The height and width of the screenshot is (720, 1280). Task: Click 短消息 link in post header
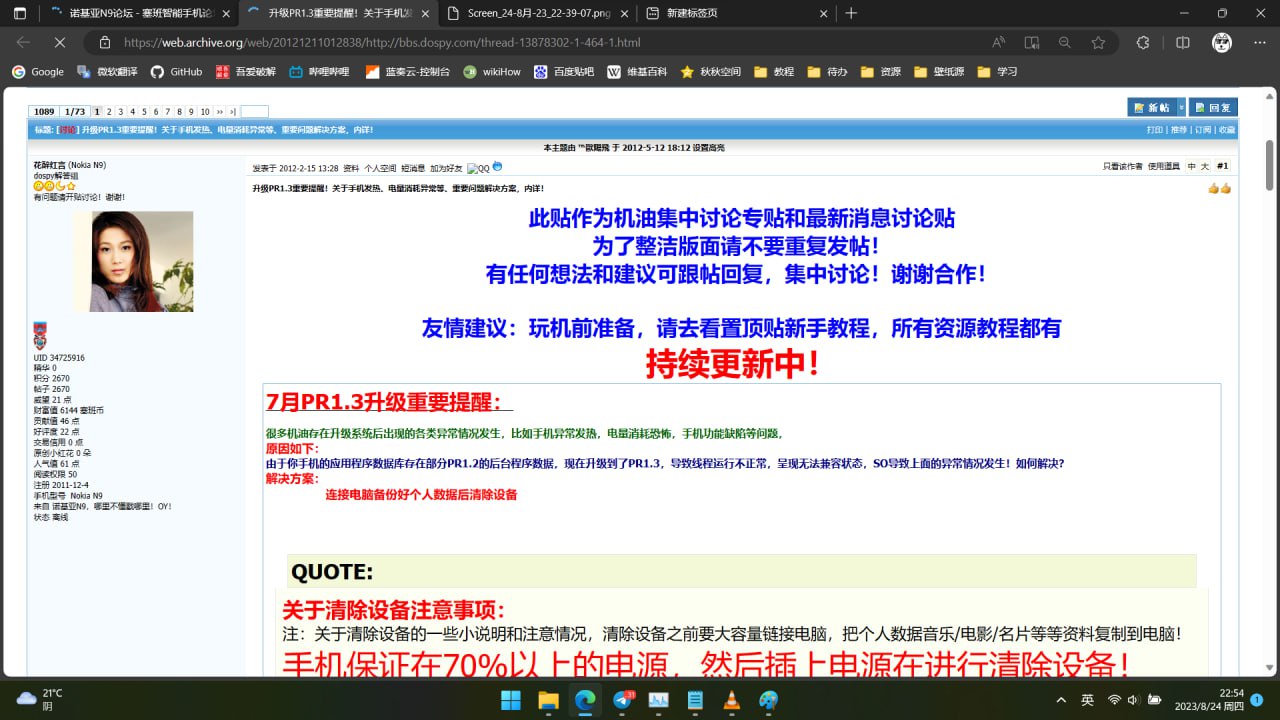coord(413,168)
